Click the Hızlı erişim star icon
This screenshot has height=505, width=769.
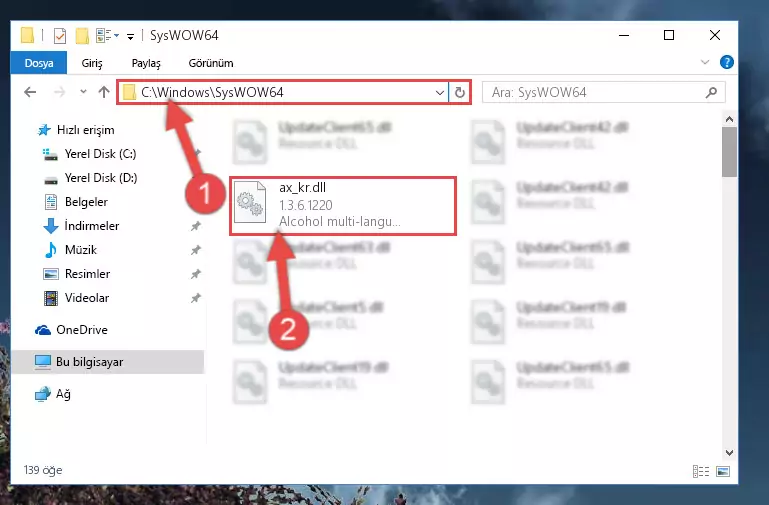click(x=44, y=130)
